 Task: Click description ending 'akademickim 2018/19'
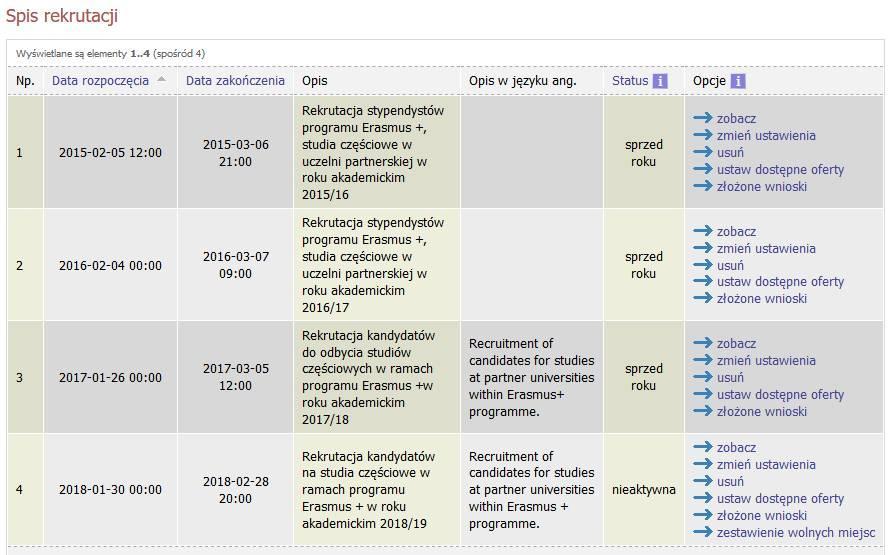369,490
